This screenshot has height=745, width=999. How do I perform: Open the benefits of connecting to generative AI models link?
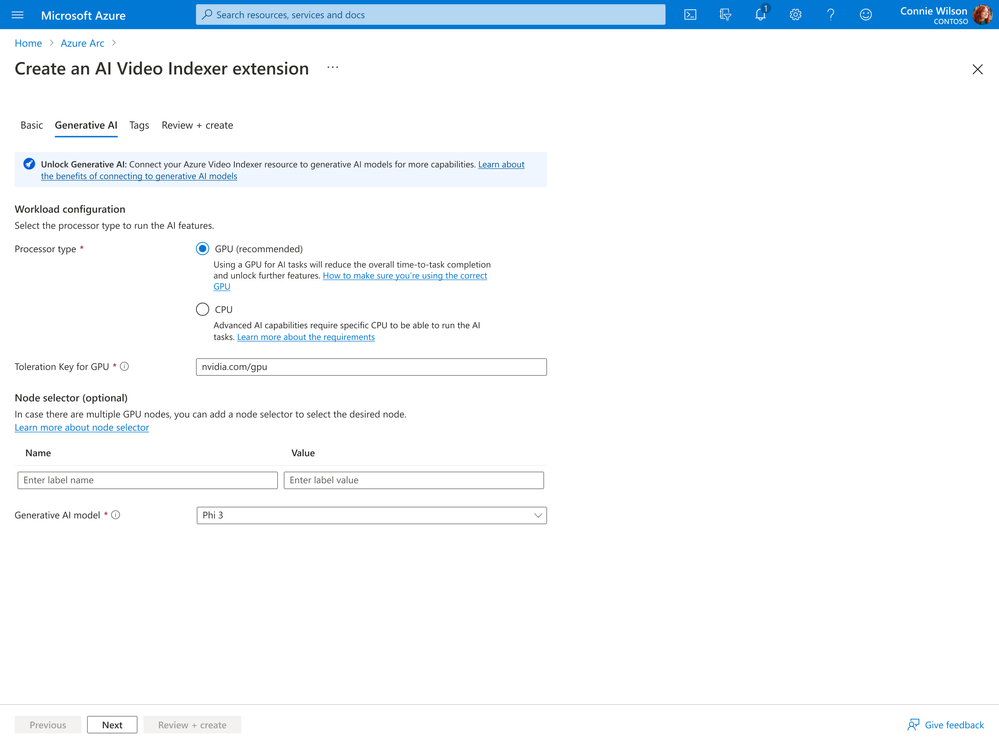283,170
